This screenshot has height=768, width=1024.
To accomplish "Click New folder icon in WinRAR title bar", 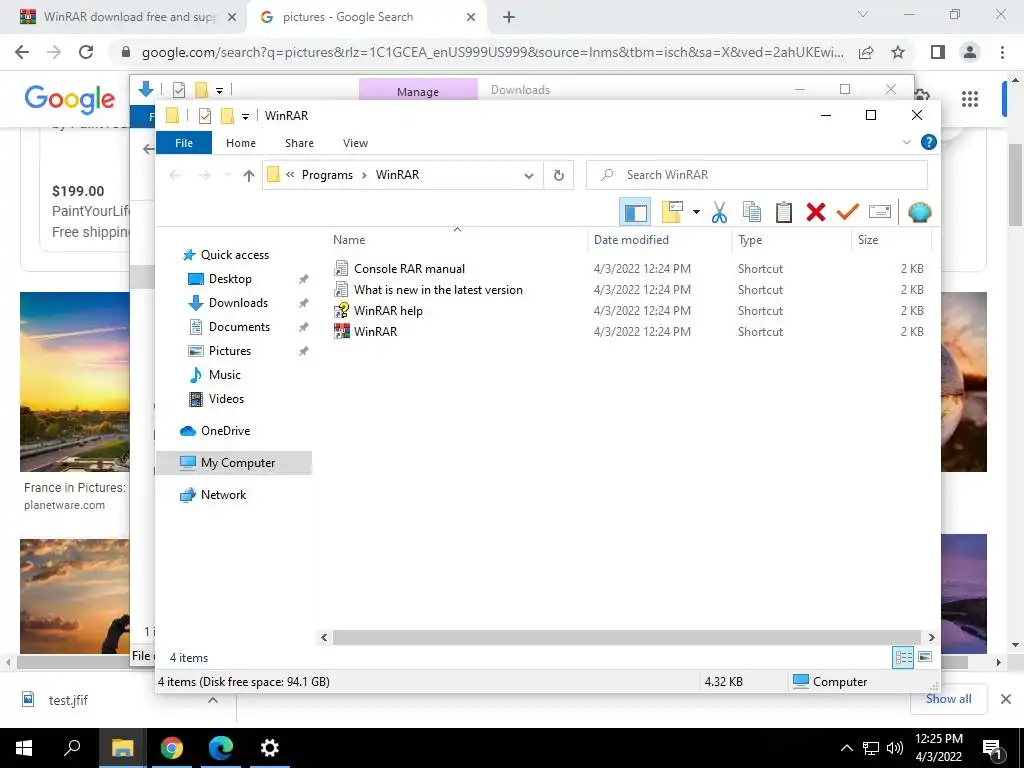I will click(x=227, y=116).
